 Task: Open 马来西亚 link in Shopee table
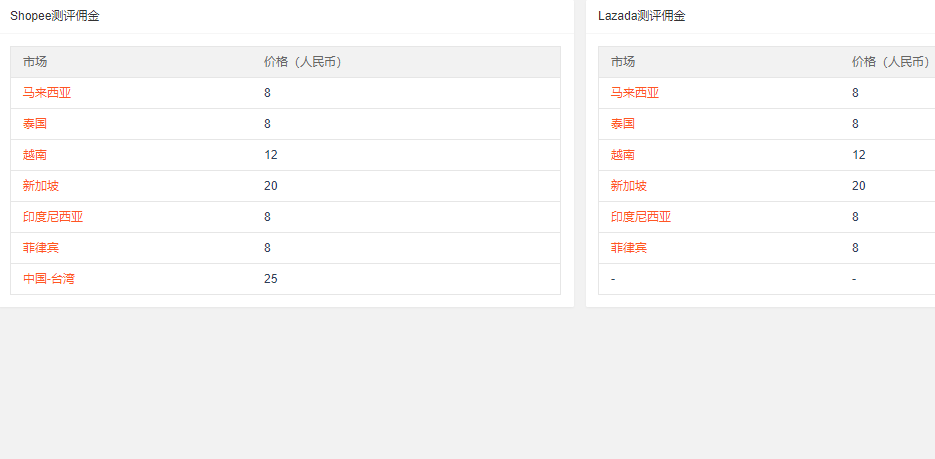click(47, 93)
